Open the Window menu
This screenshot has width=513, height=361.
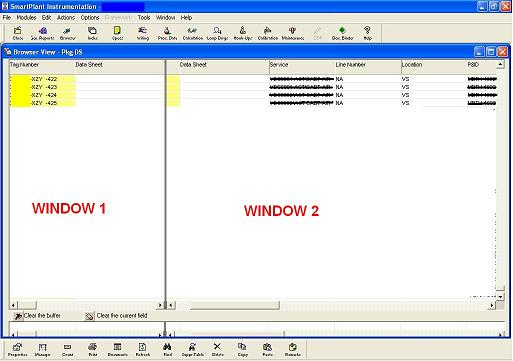(x=165, y=17)
